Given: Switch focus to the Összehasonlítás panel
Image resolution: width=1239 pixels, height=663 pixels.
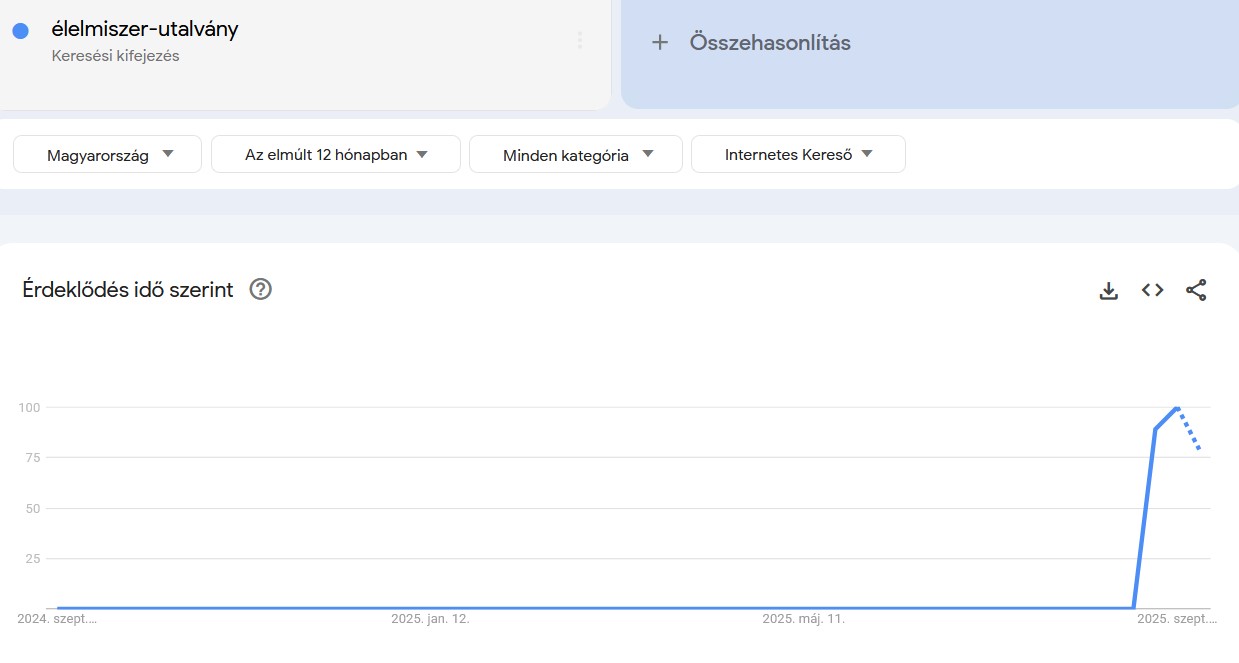Looking at the screenshot, I should point(928,54).
